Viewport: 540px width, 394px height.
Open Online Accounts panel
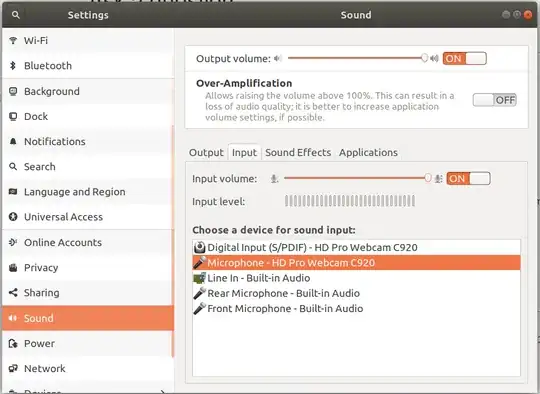(87, 242)
